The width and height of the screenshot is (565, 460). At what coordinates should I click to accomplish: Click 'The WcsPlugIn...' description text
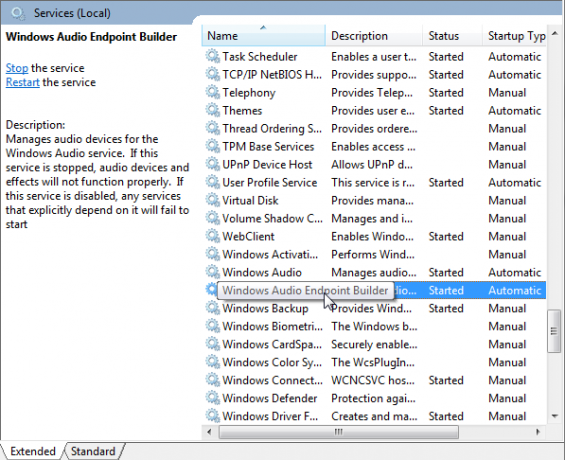pyautogui.click(x=373, y=363)
